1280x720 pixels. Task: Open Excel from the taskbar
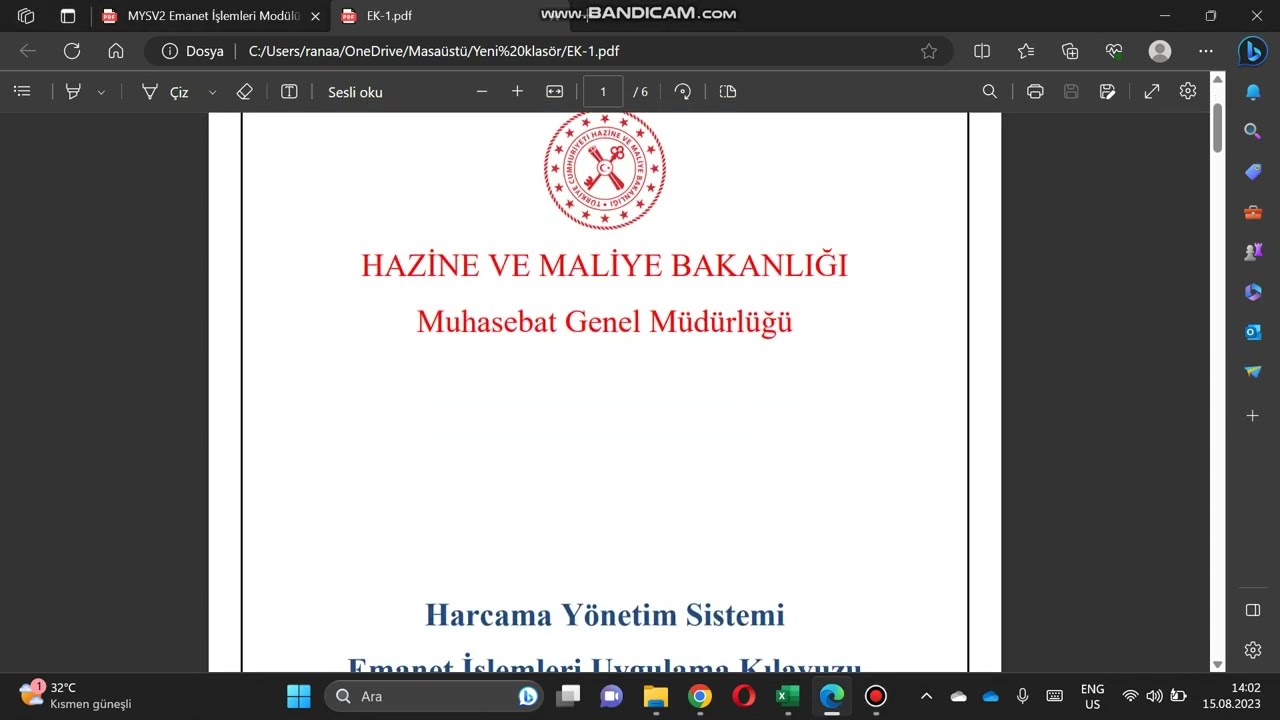pos(788,696)
